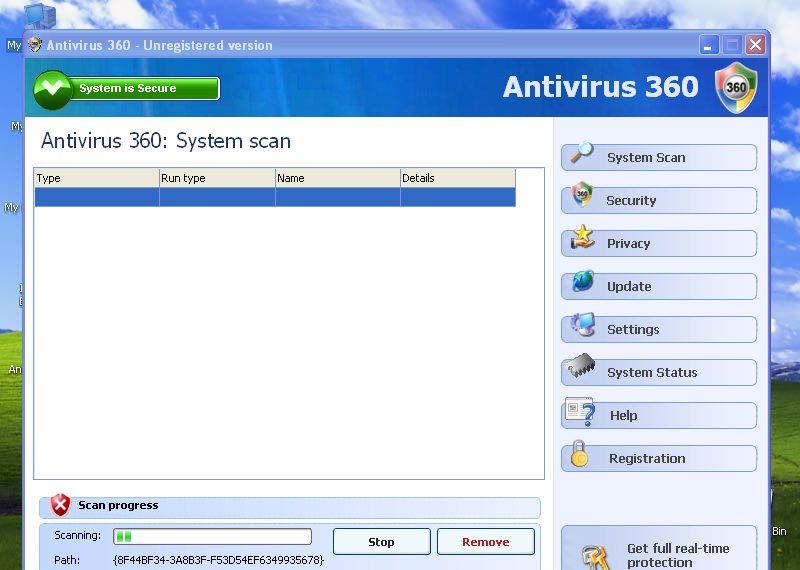Click the Update globe icon
The image size is (800, 570).
pos(582,283)
